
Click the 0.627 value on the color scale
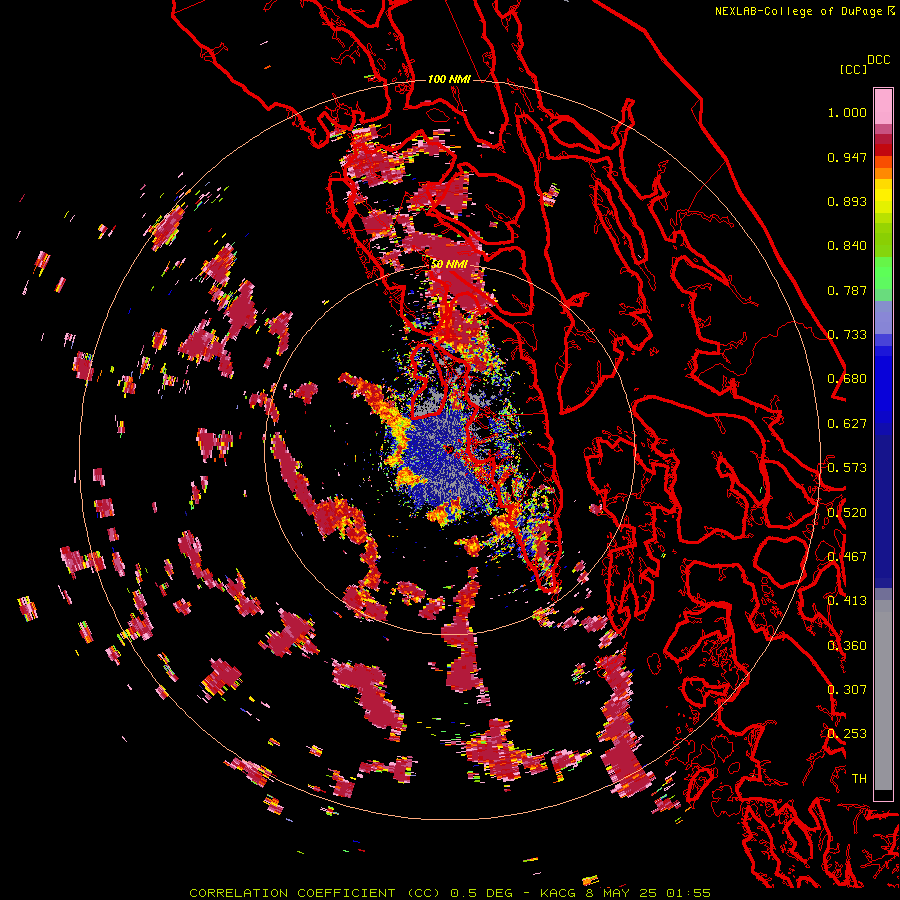click(847, 424)
